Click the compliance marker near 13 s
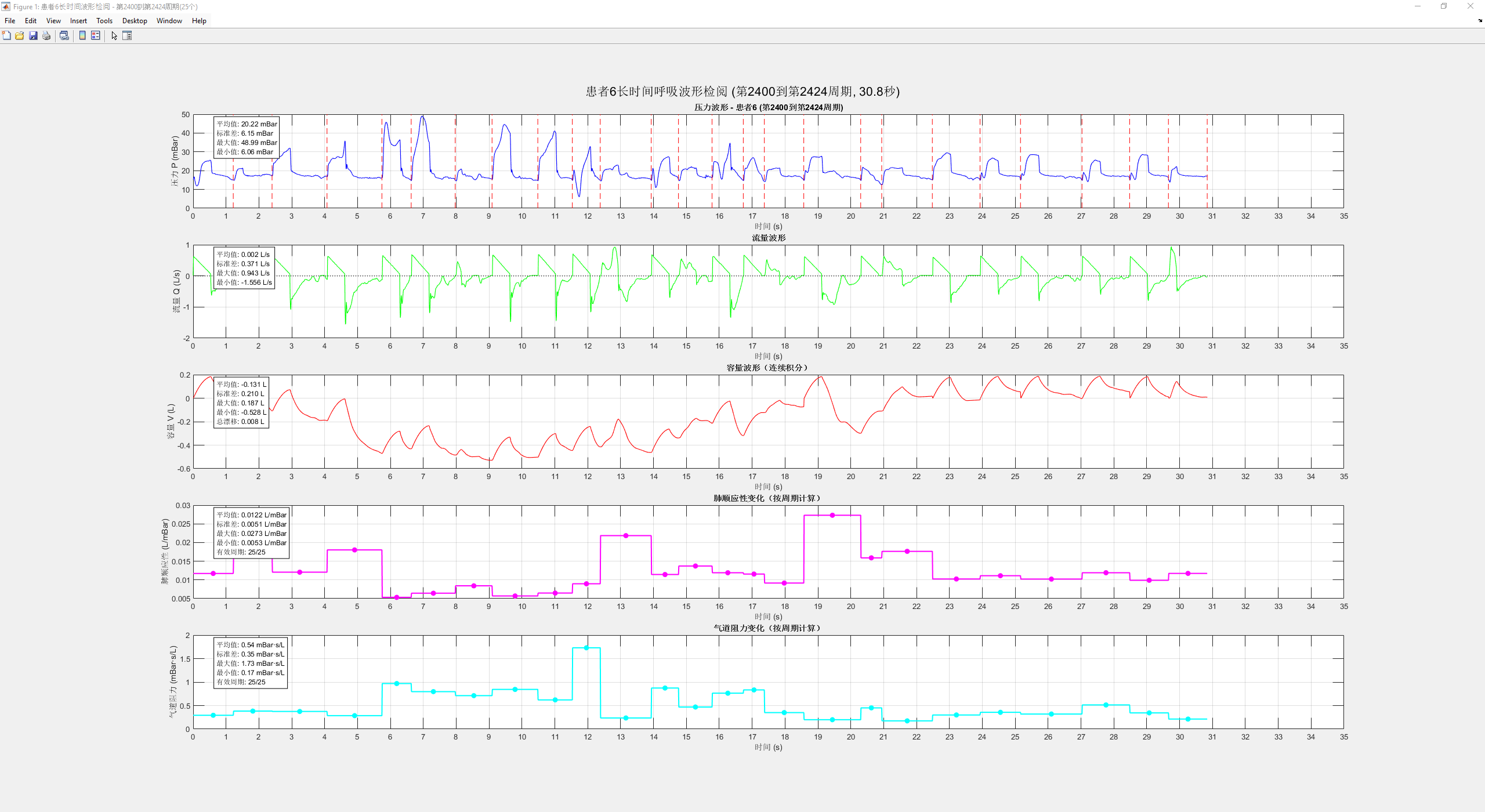 coord(625,536)
